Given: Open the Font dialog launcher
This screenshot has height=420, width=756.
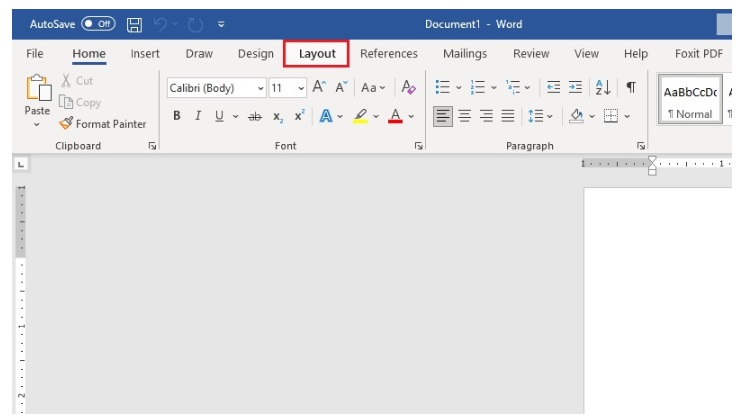Looking at the screenshot, I should (x=418, y=146).
